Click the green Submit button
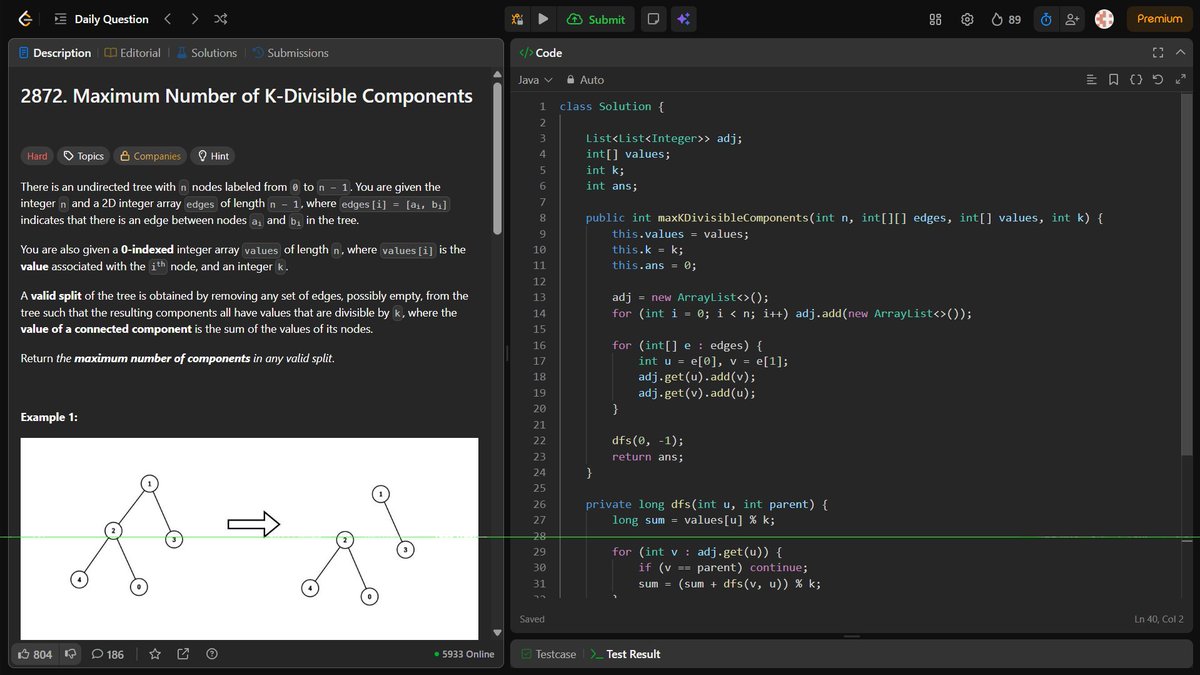 596,18
